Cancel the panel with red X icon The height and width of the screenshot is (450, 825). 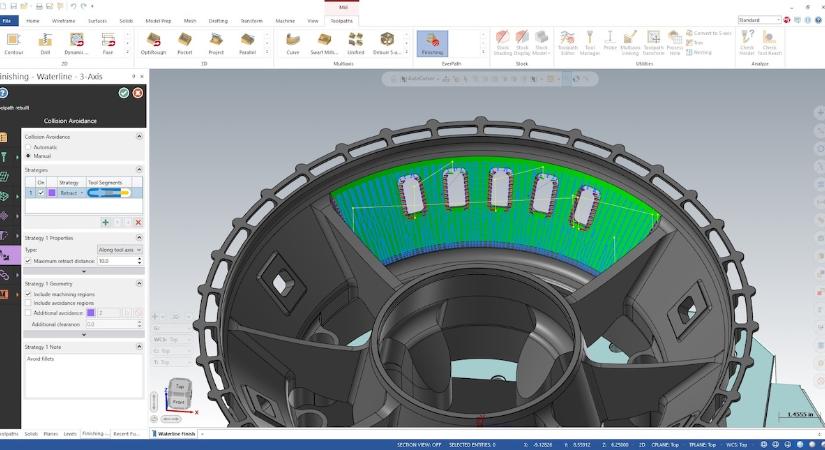tap(137, 93)
